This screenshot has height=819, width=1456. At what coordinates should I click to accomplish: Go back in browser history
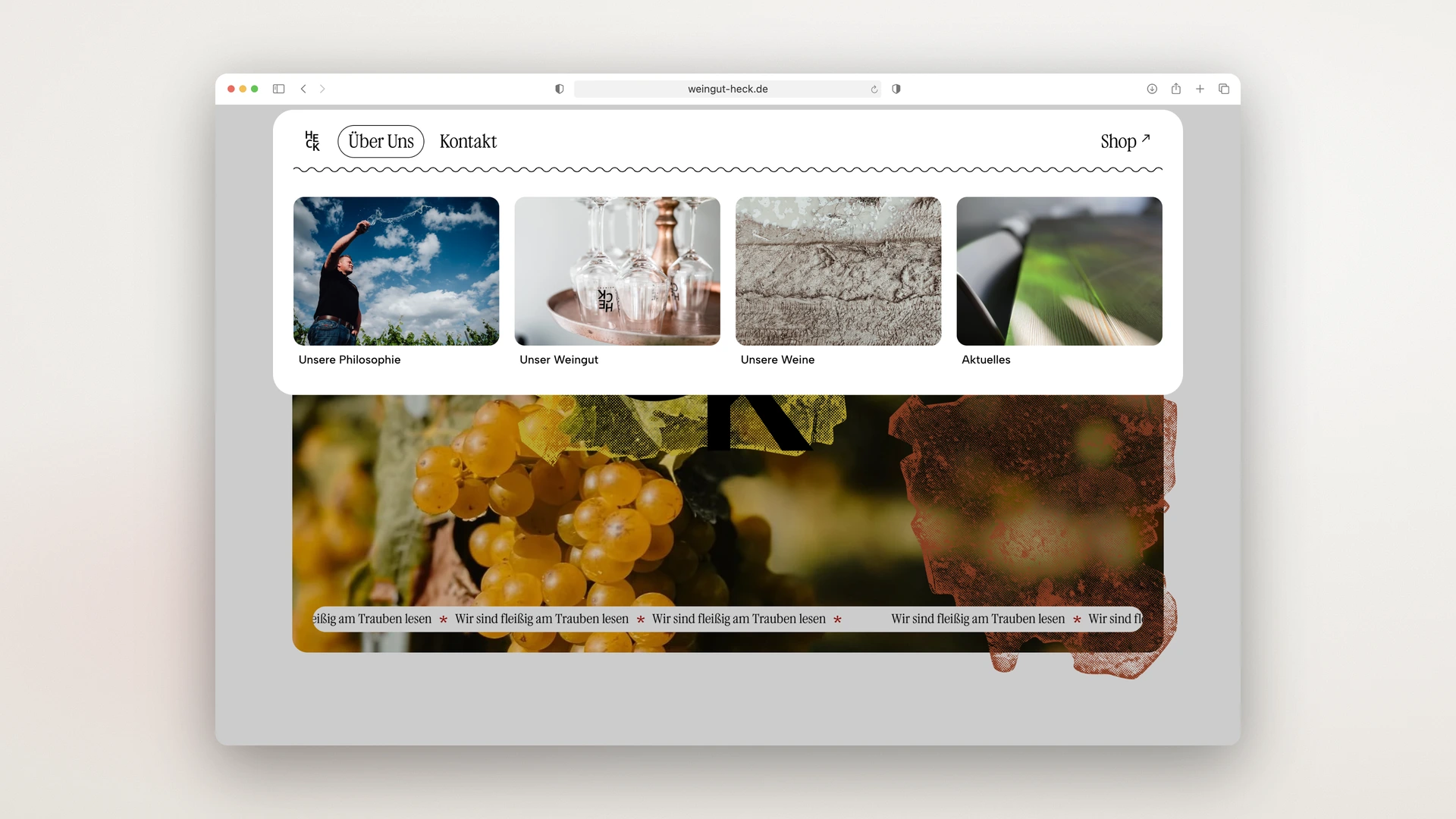pos(303,89)
